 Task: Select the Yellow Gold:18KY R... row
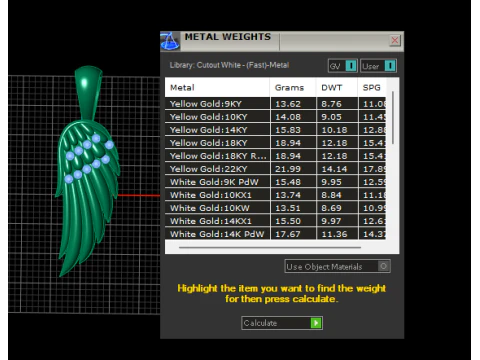tap(275, 156)
